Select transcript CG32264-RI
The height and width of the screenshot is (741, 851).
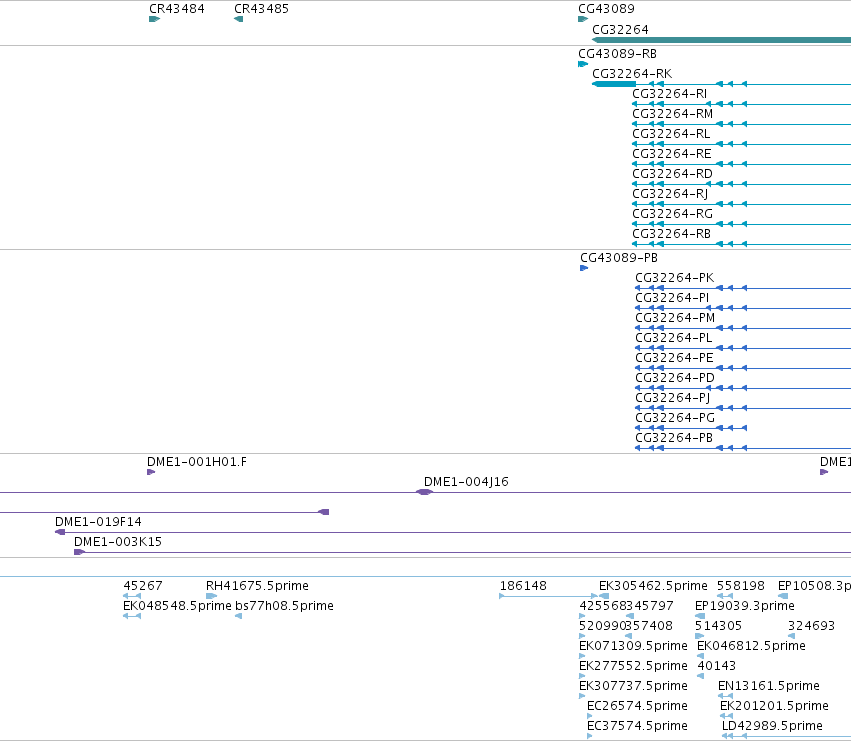(670, 93)
